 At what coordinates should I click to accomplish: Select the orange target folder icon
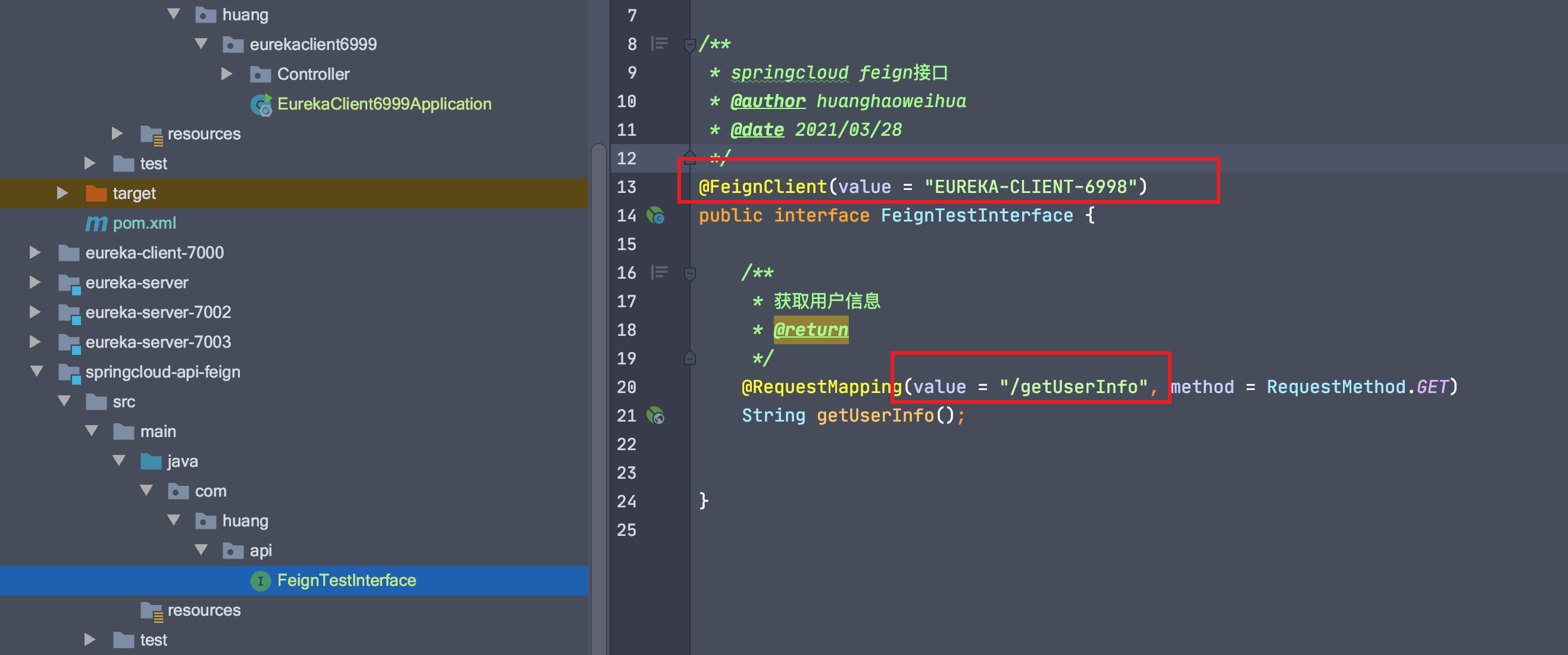[x=96, y=193]
